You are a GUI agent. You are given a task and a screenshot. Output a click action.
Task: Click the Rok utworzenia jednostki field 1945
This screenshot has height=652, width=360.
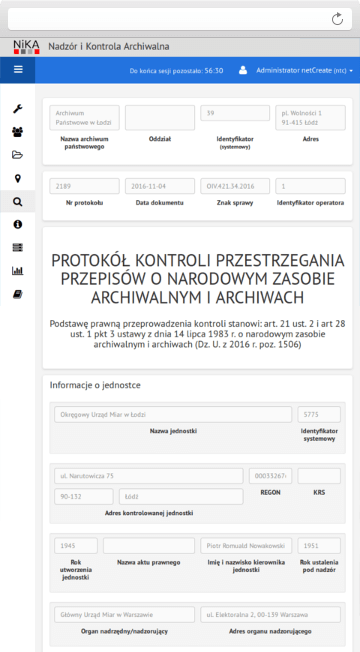pos(76,546)
